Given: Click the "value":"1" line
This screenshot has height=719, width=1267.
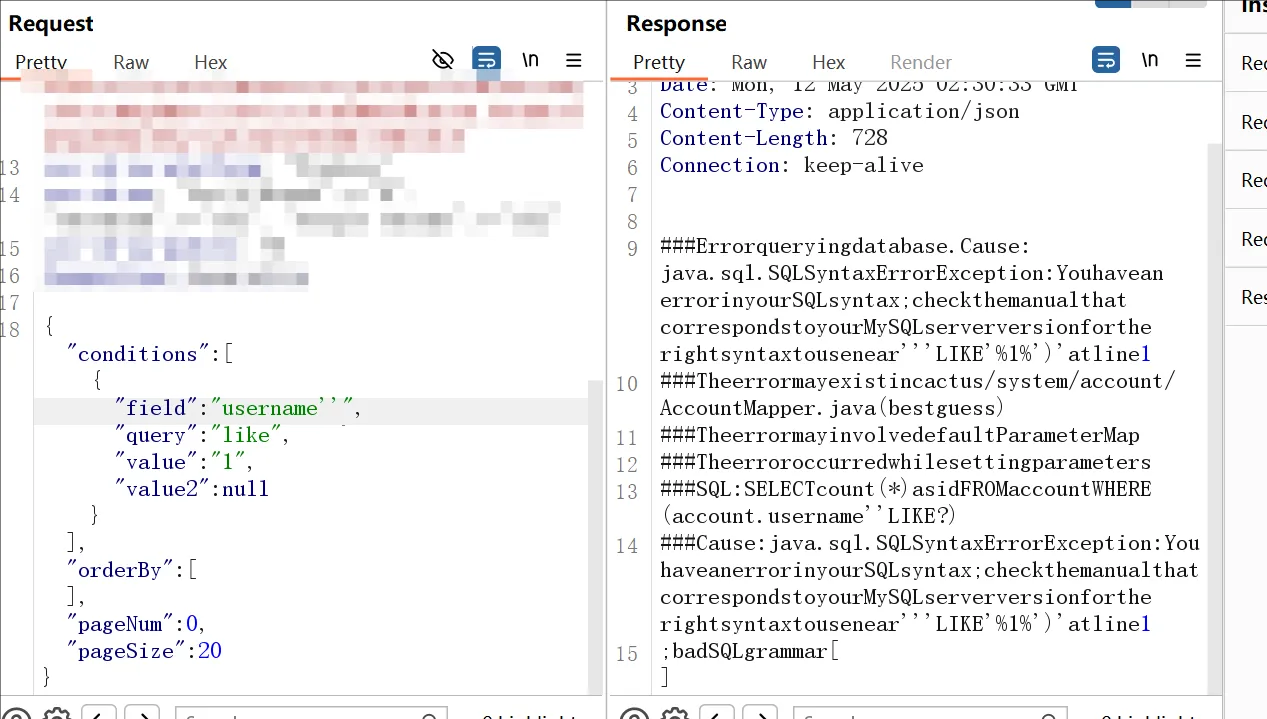Looking at the screenshot, I should click(184, 462).
